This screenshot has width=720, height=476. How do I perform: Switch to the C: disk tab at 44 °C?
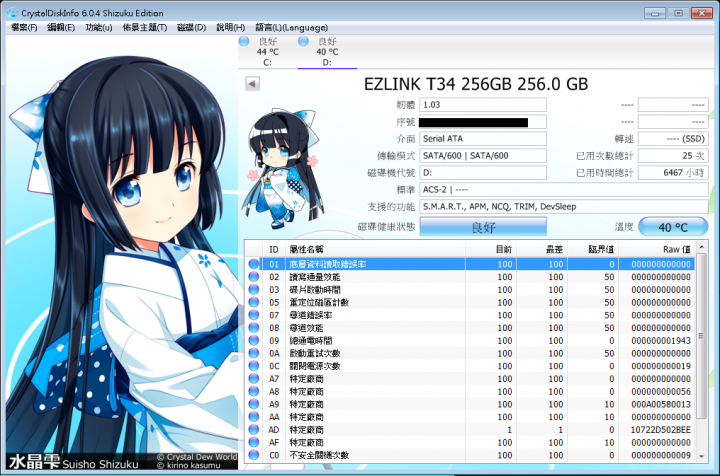click(x=268, y=51)
